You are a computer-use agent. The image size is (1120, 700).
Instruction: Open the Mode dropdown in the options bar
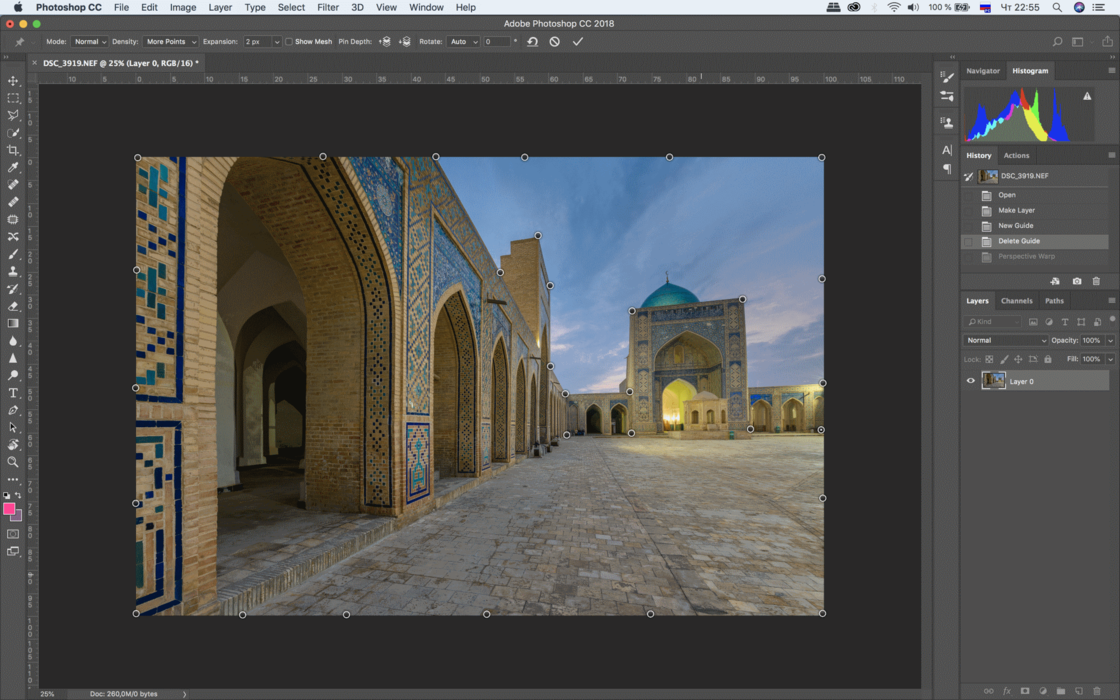(89, 41)
